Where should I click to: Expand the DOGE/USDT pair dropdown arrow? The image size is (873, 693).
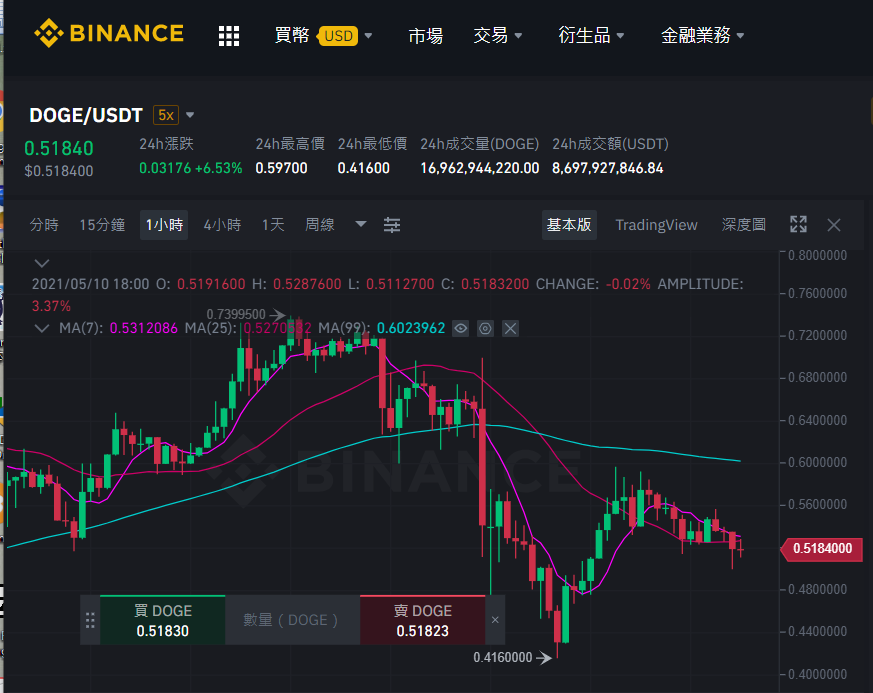[x=190, y=115]
